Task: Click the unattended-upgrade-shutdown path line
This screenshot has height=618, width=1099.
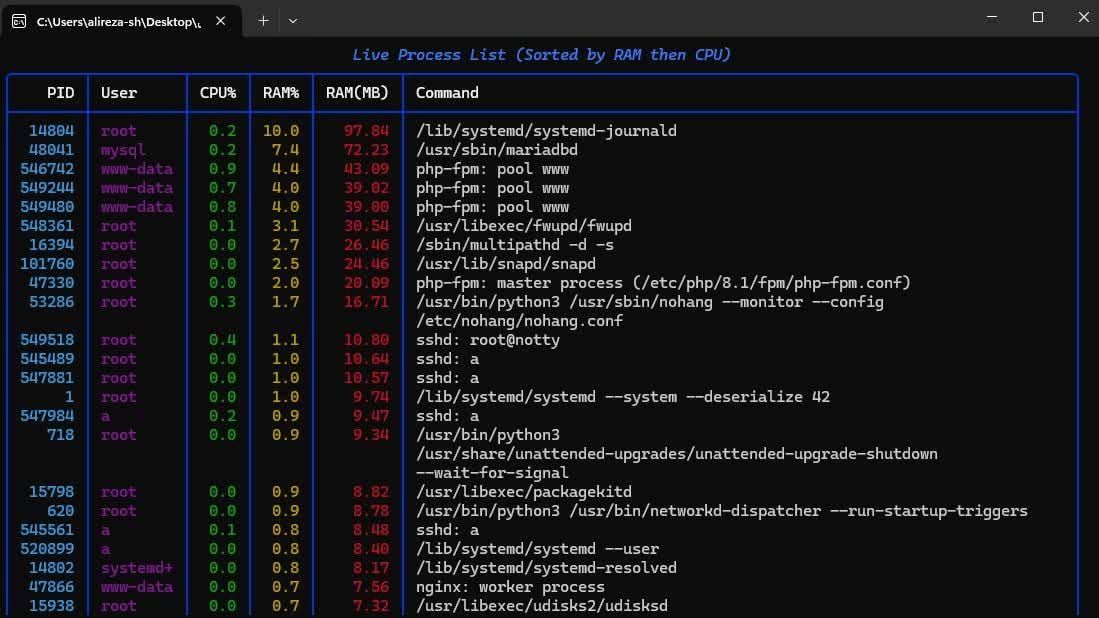Action: pyautogui.click(x=676, y=453)
